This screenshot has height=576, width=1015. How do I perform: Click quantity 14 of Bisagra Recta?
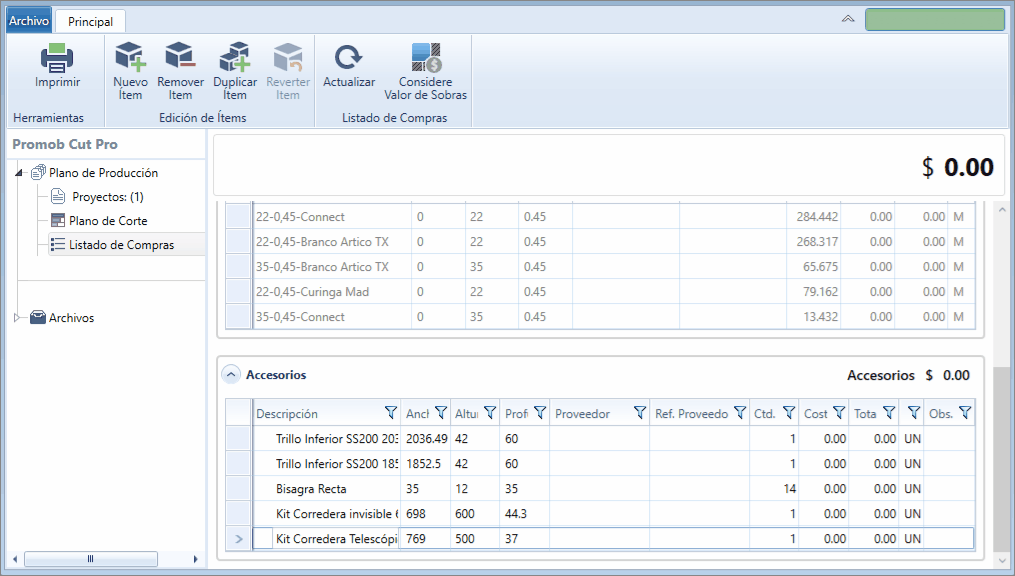coord(789,489)
